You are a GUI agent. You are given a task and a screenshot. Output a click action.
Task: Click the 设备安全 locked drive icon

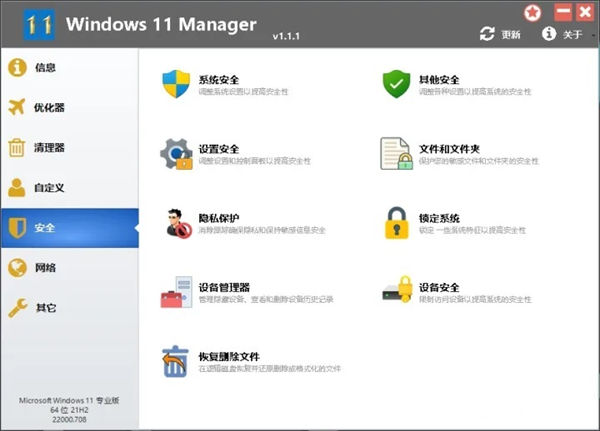click(x=397, y=292)
